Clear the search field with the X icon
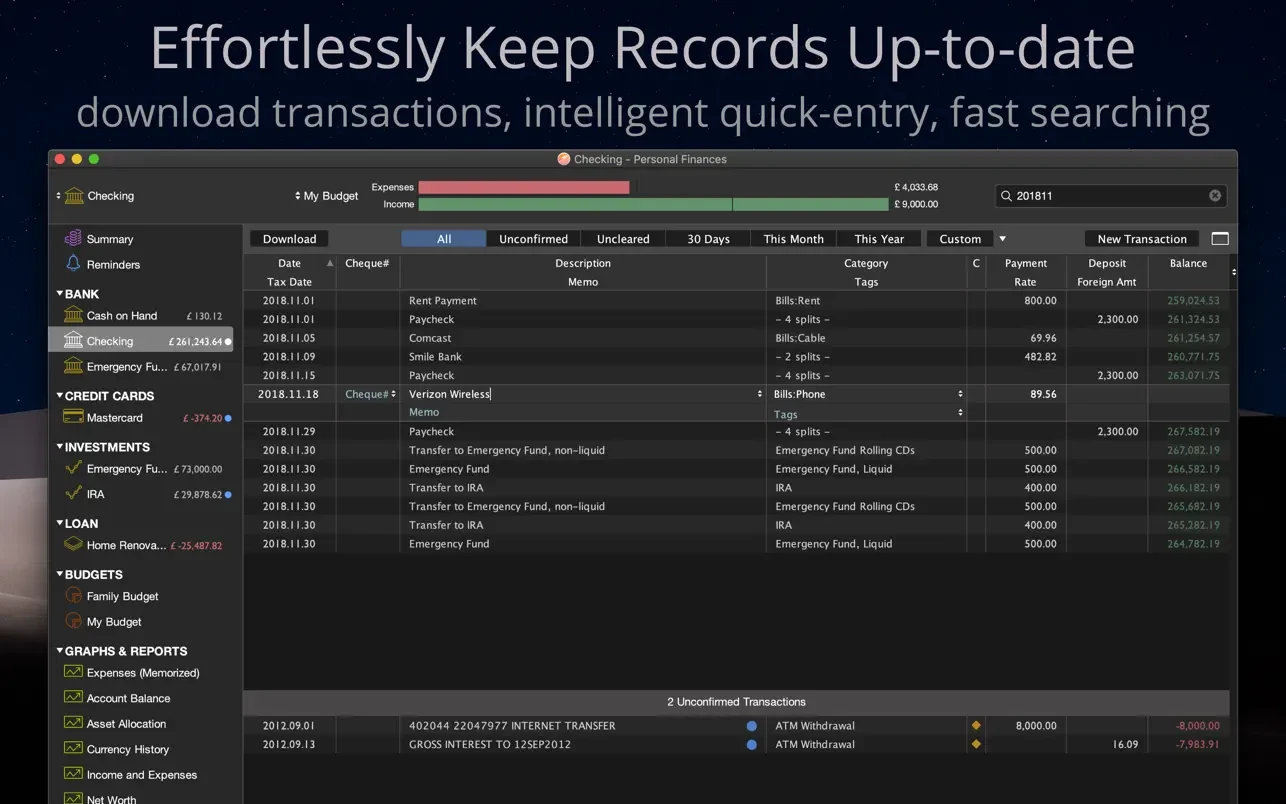 pos(1215,196)
